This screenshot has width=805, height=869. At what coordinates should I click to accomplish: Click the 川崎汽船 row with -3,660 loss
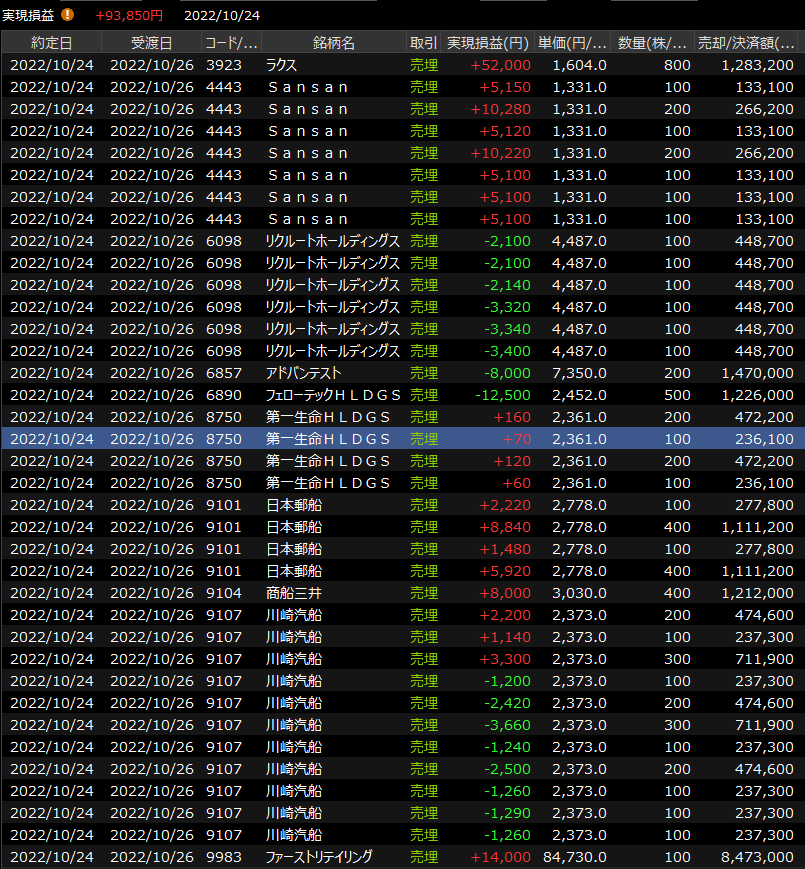tap(400, 725)
